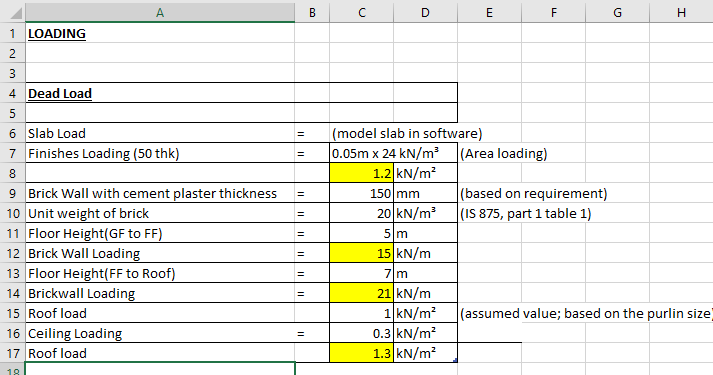Image resolution: width=713 pixels, height=375 pixels.
Task: Select 'Unit weight of brick' cell
Action: tap(160, 213)
